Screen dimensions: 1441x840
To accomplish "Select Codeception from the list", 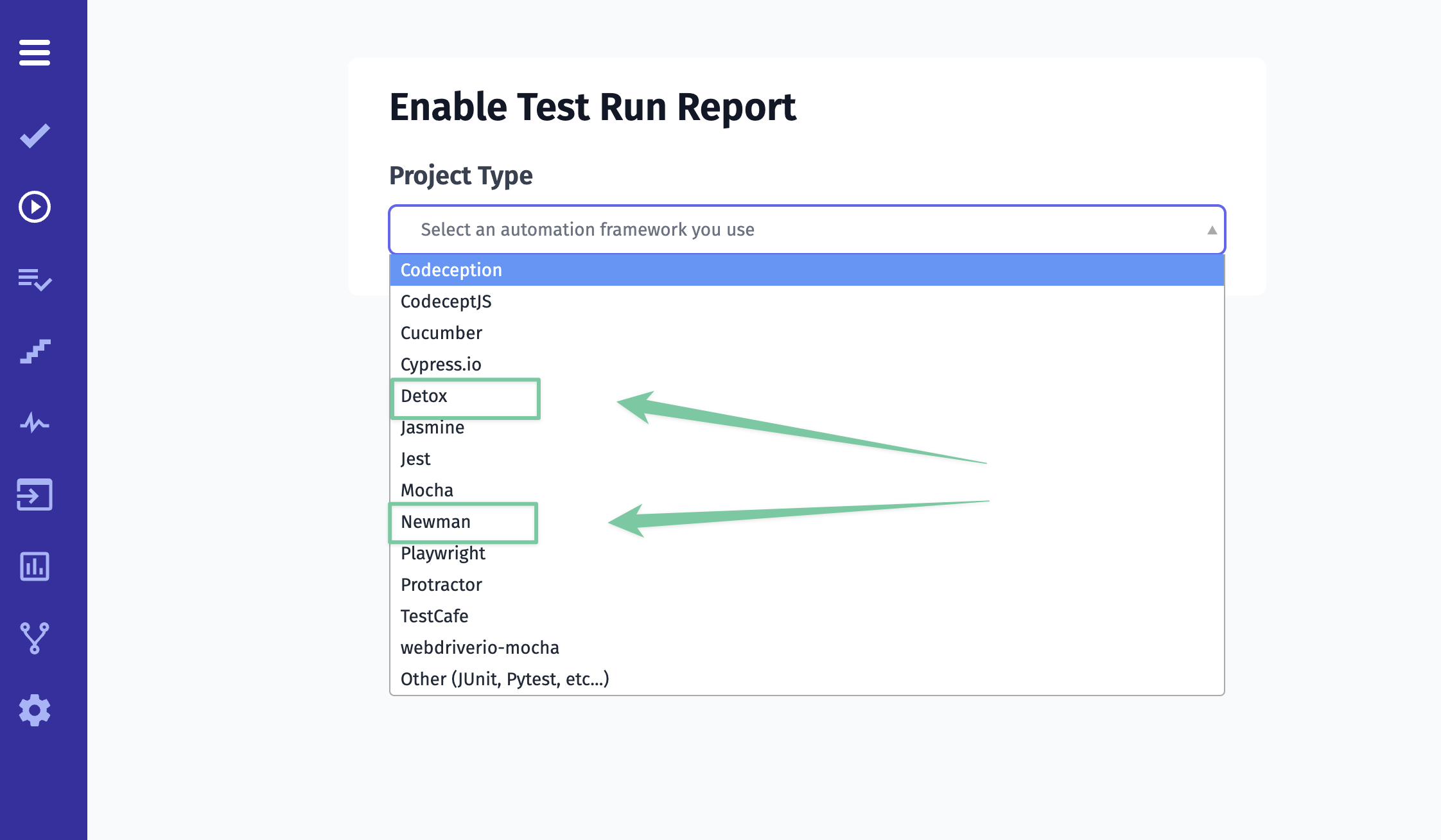I will pos(807,270).
